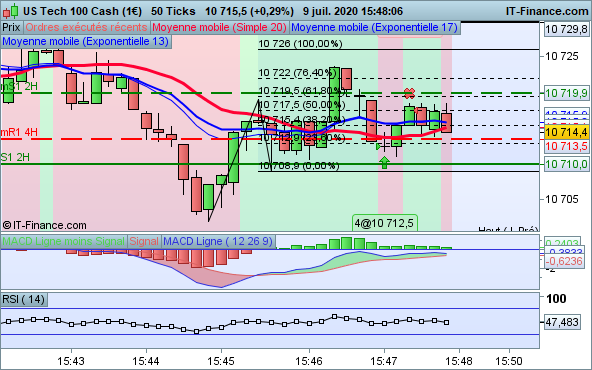
Task: Click the 9 juil. 2020 15:48:06 timestamp
Action: click(x=353, y=11)
